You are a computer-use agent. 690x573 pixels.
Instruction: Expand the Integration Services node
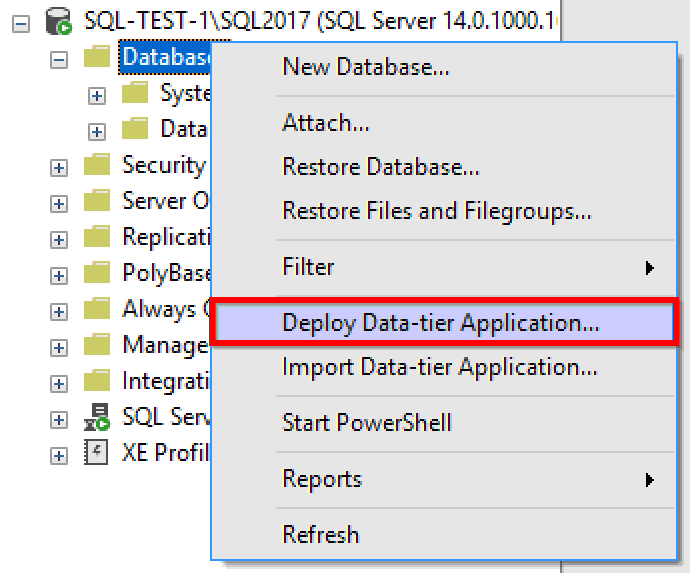pos(59,384)
